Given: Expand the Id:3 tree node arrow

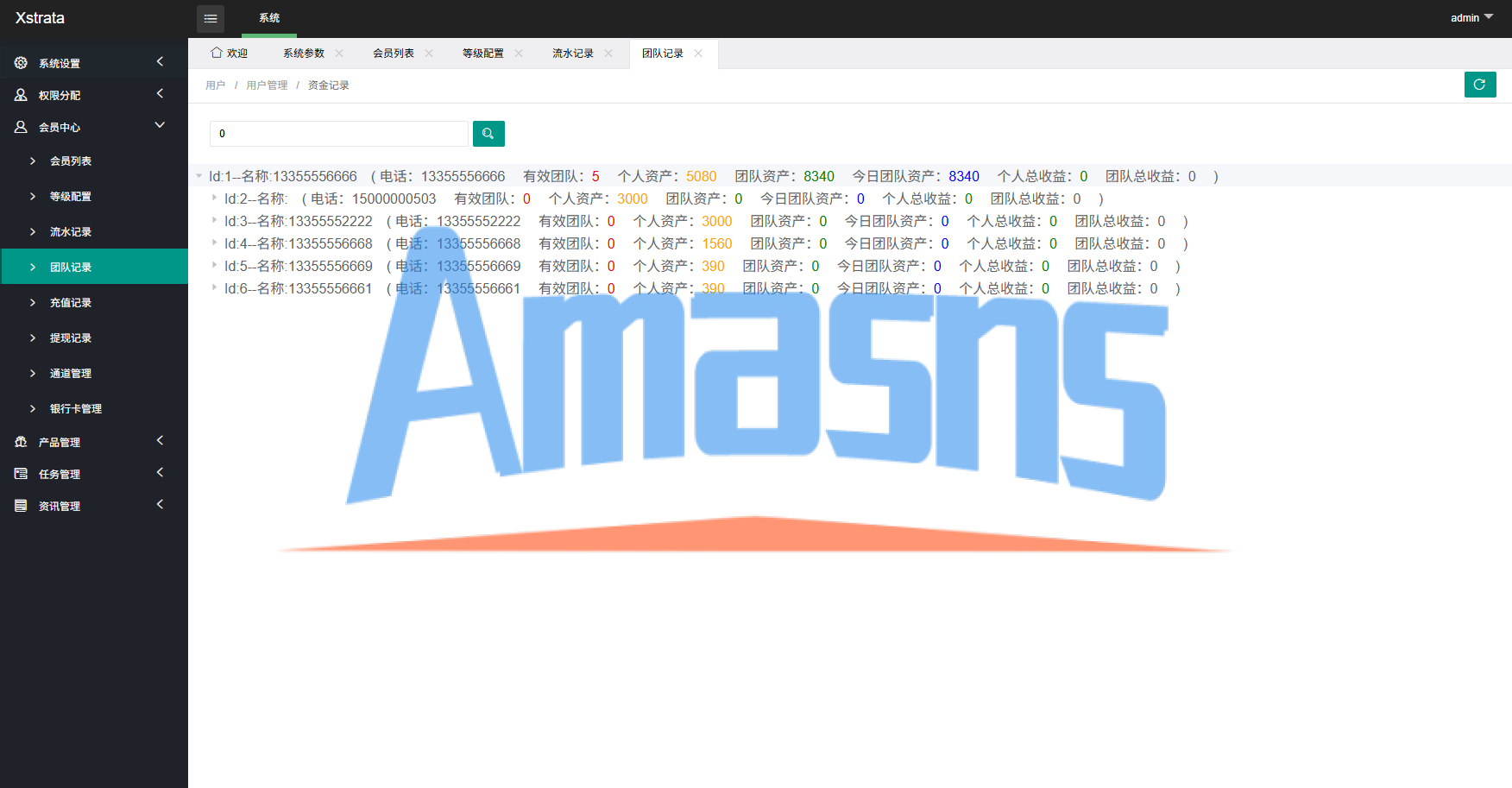Looking at the screenshot, I should (214, 220).
